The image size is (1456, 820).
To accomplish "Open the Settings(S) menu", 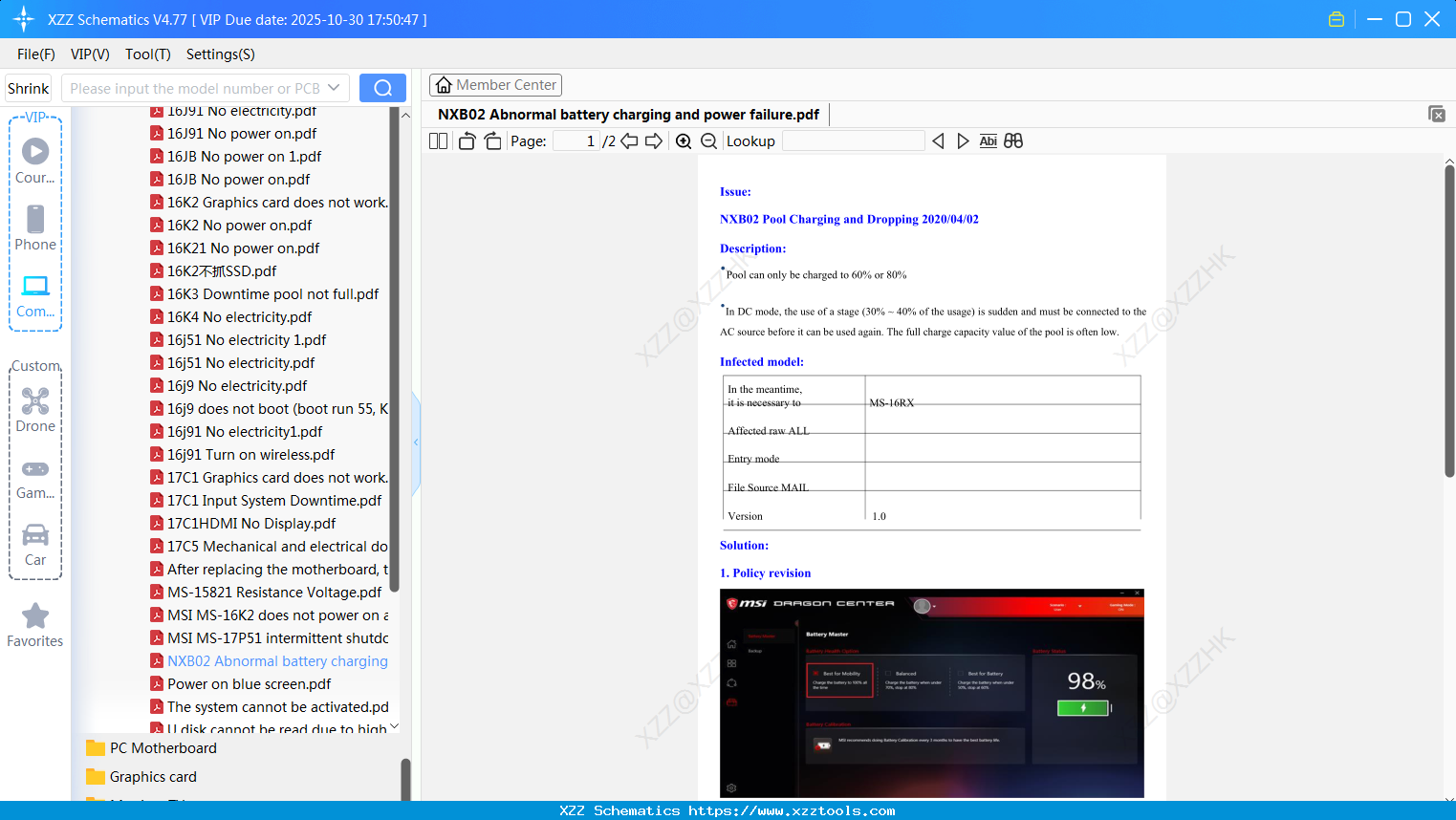I will [221, 54].
